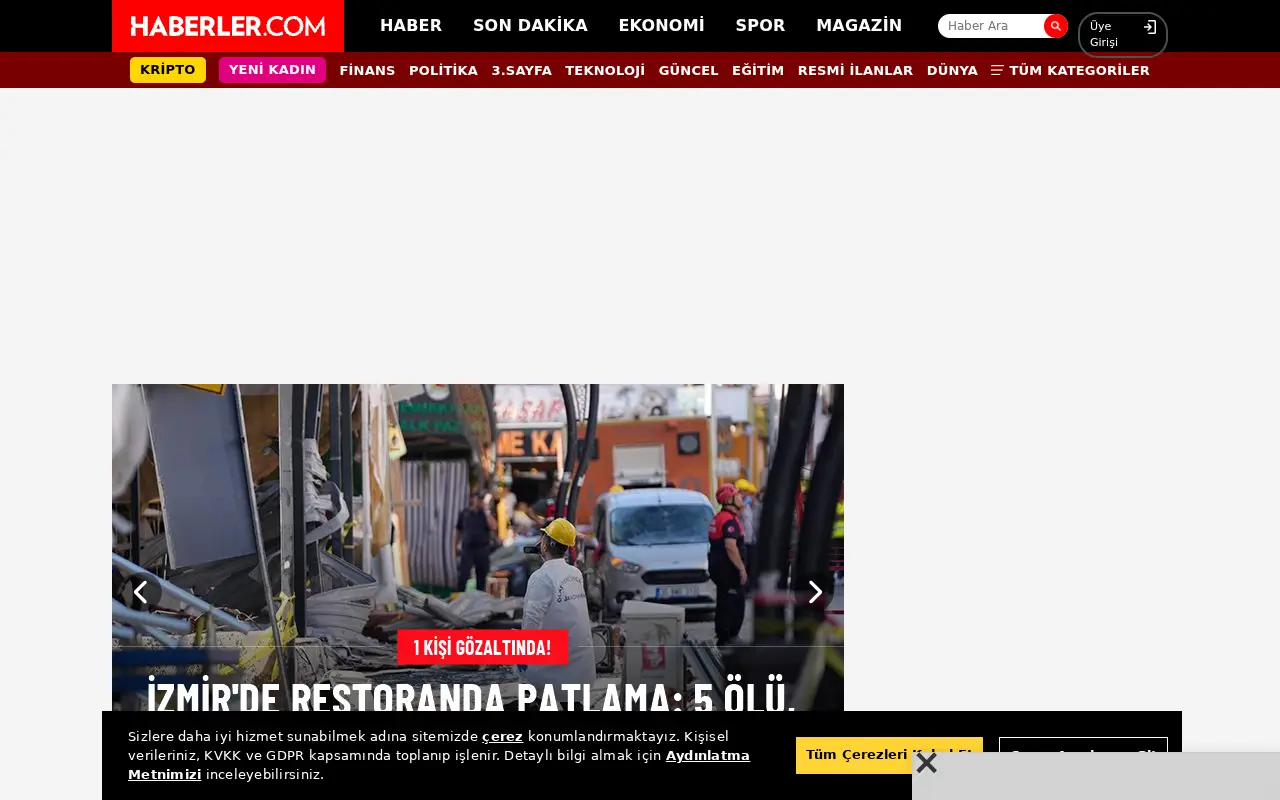The image size is (1280, 800).
Task: Click the Haberler.com logo
Action: coord(228,26)
